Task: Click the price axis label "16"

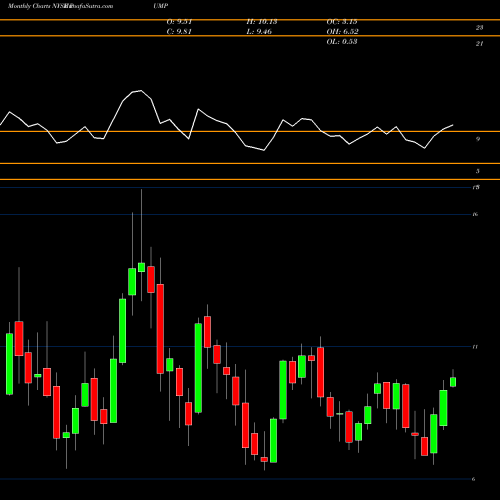Action: [x=475, y=214]
